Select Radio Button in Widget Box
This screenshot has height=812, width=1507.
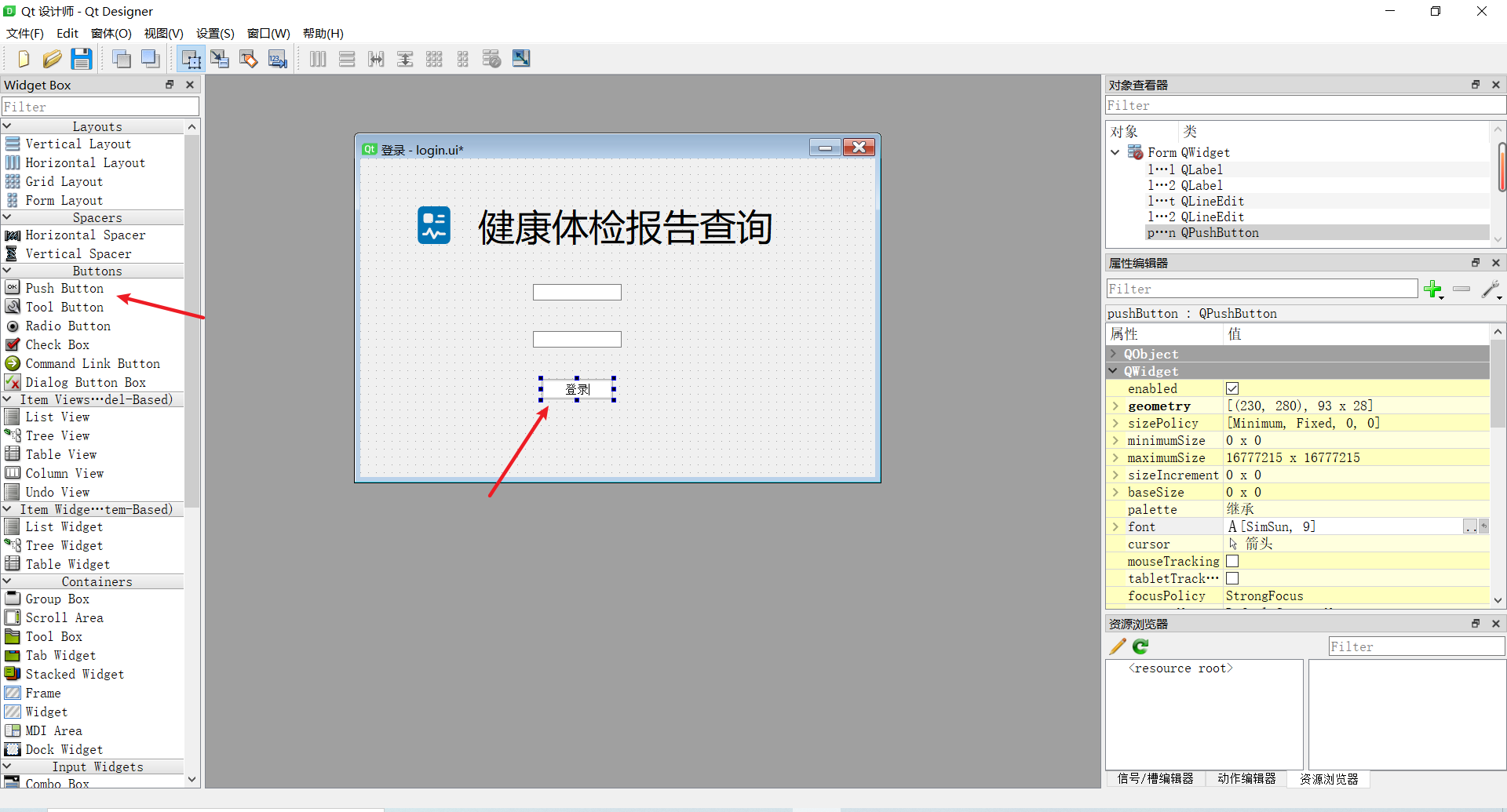[68, 326]
